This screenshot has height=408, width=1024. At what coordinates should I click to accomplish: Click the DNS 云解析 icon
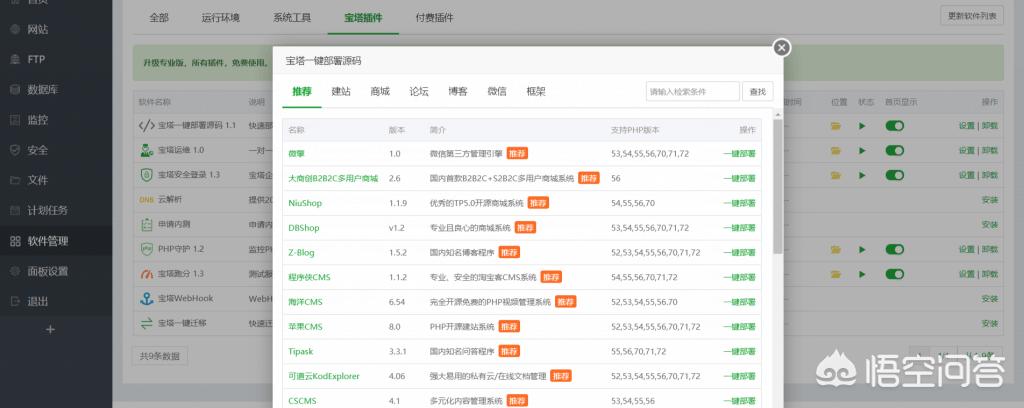point(146,200)
